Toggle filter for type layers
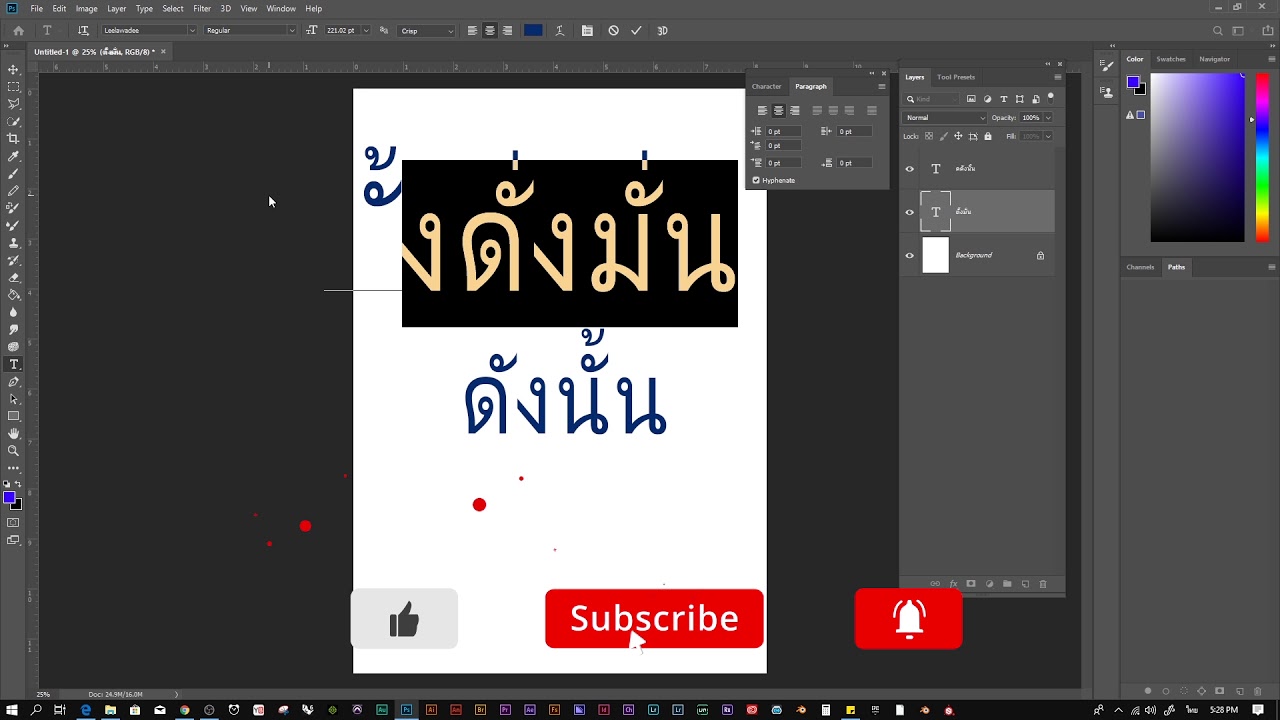Viewport: 1280px width, 720px height. point(1003,99)
